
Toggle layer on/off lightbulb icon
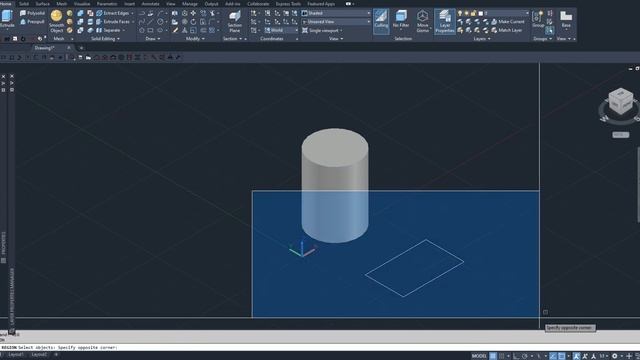pyautogui.click(x=460, y=13)
